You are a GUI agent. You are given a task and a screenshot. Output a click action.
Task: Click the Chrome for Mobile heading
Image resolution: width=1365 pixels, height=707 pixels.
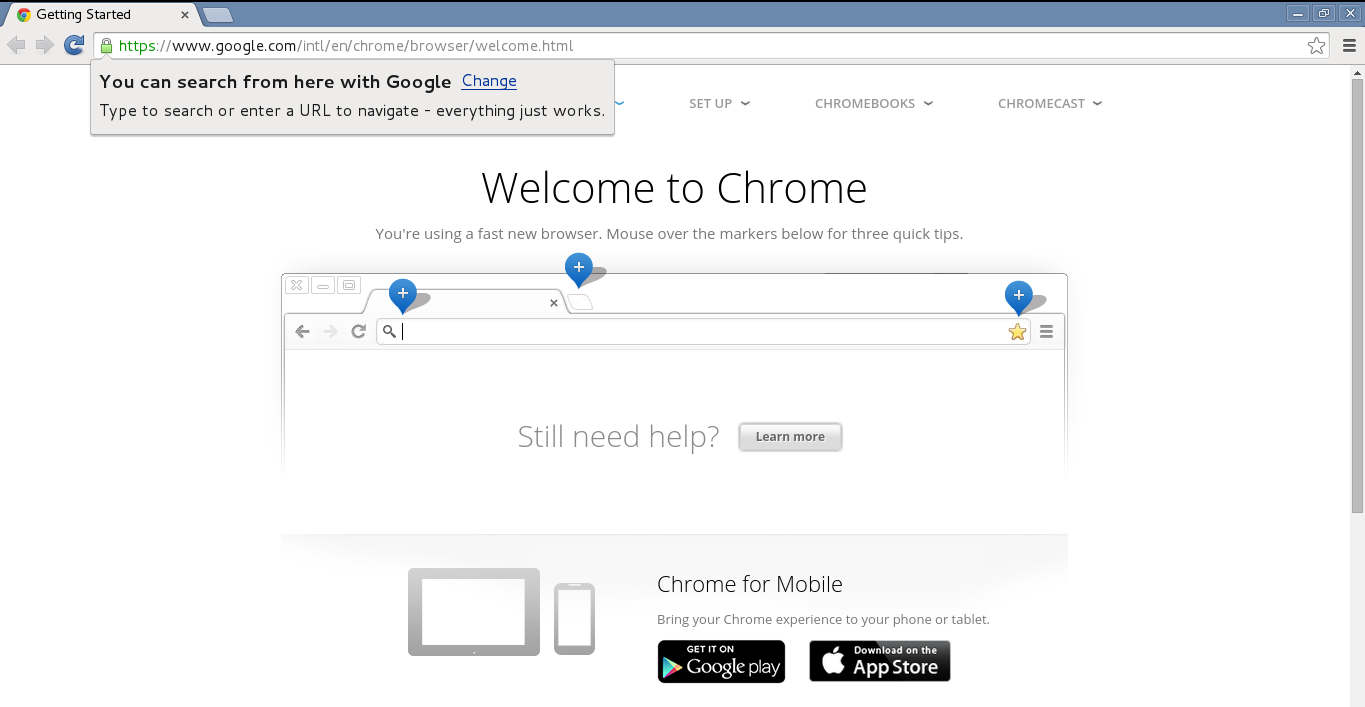750,584
